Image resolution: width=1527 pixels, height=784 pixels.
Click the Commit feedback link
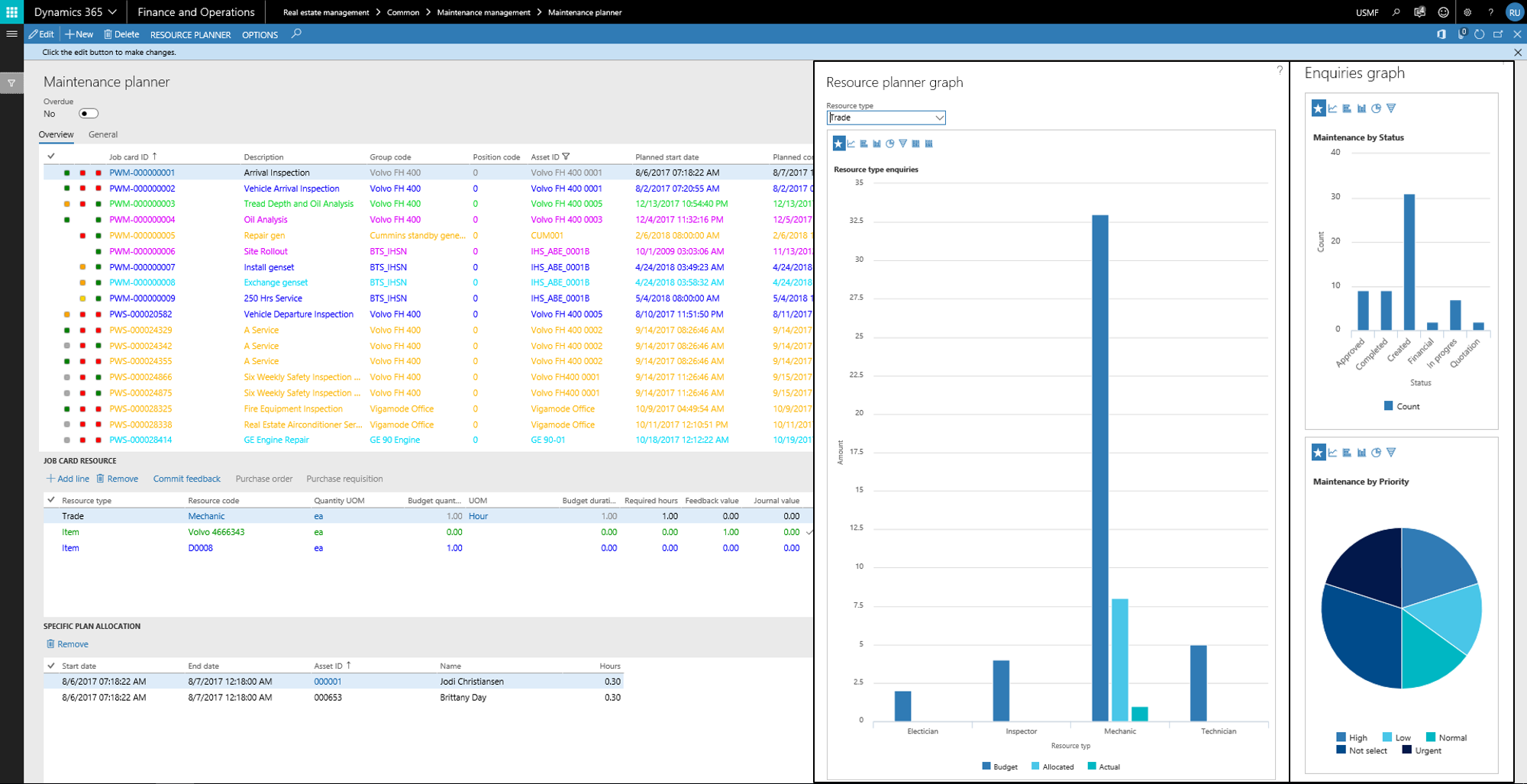point(186,479)
